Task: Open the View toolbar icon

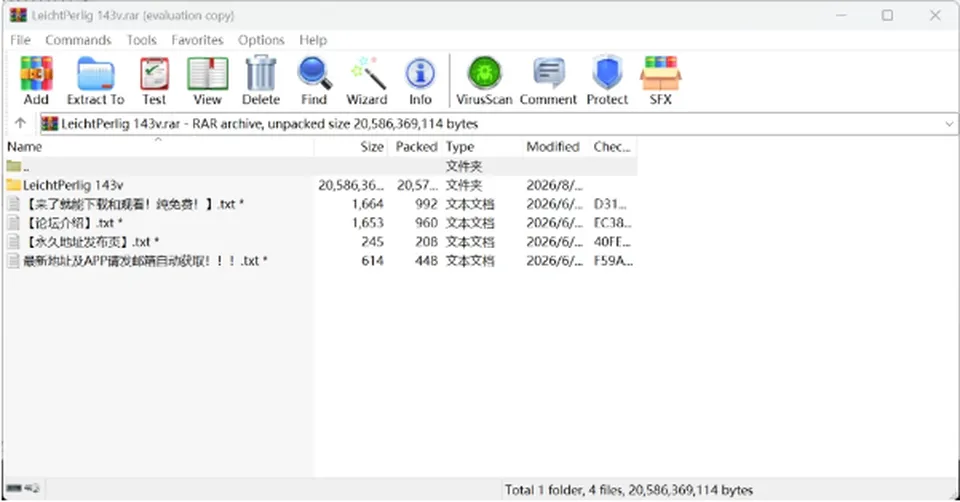Action: [208, 73]
